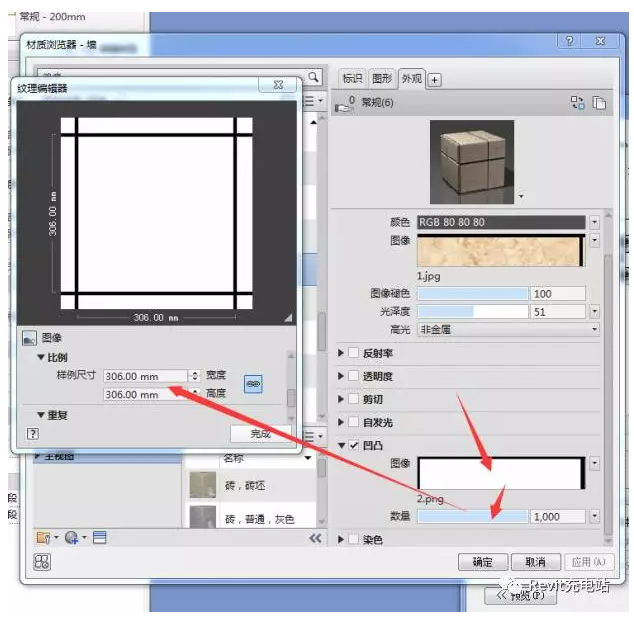Open the 数量 dropdown arrow

tap(594, 516)
